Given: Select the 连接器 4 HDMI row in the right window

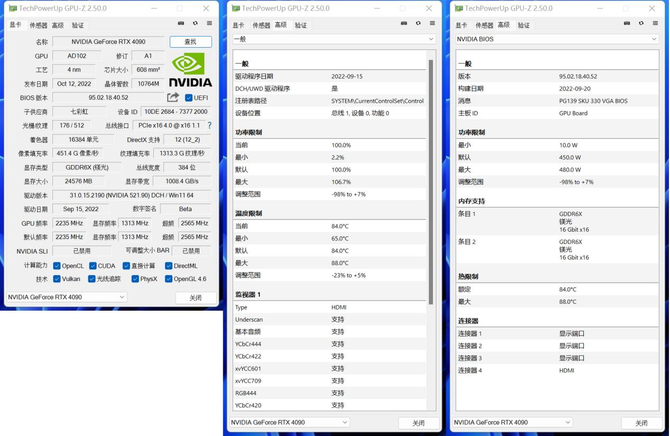Looking at the screenshot, I should pos(557,370).
